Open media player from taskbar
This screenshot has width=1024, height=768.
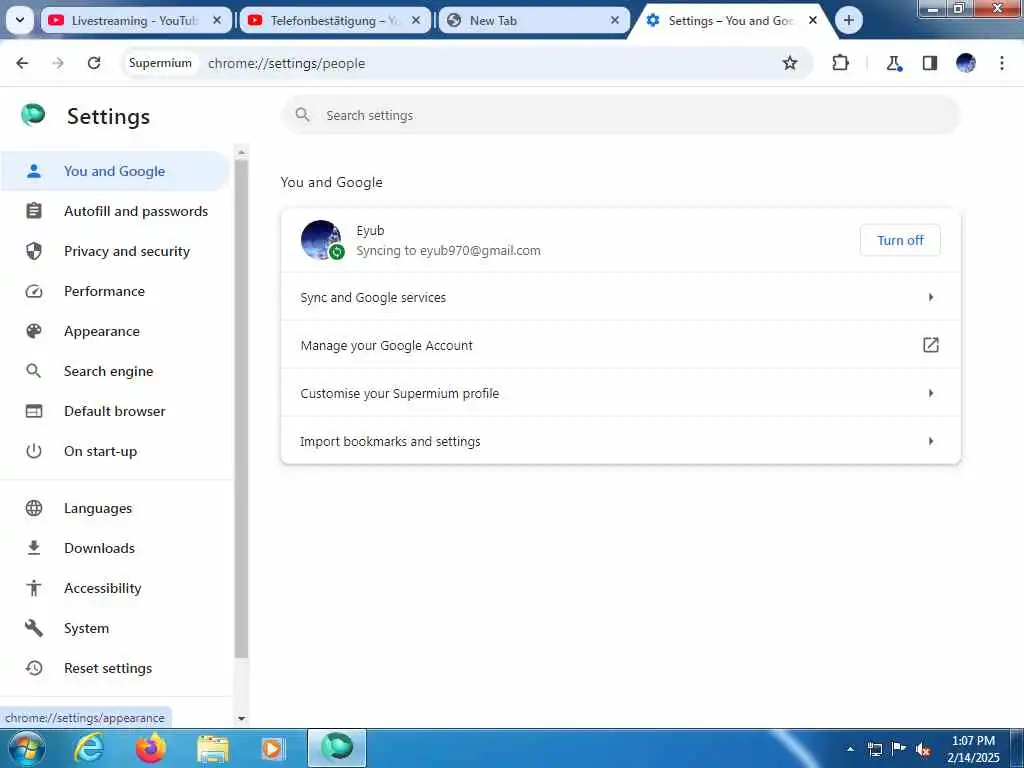pyautogui.click(x=272, y=748)
